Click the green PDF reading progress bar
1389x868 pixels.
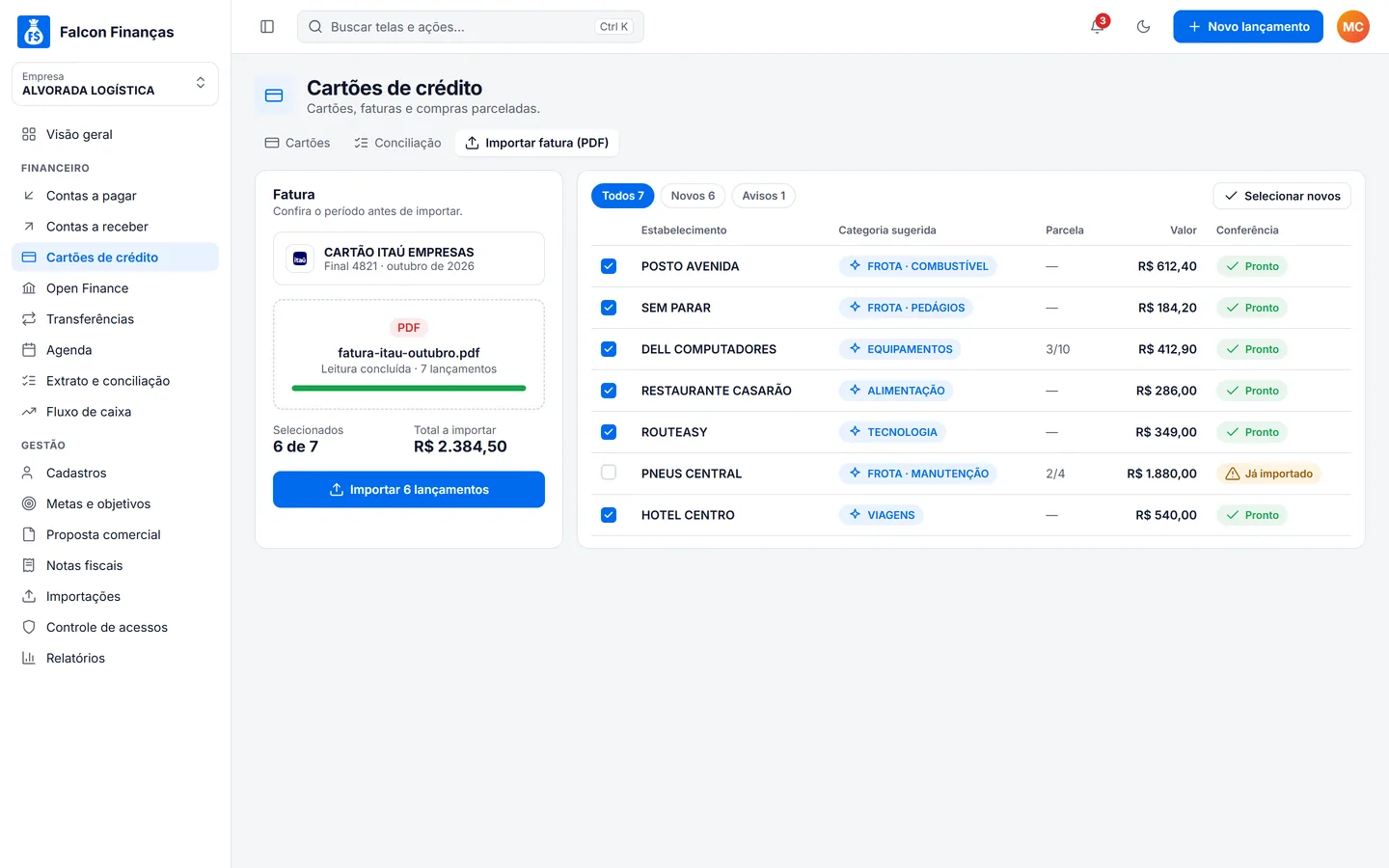point(409,389)
